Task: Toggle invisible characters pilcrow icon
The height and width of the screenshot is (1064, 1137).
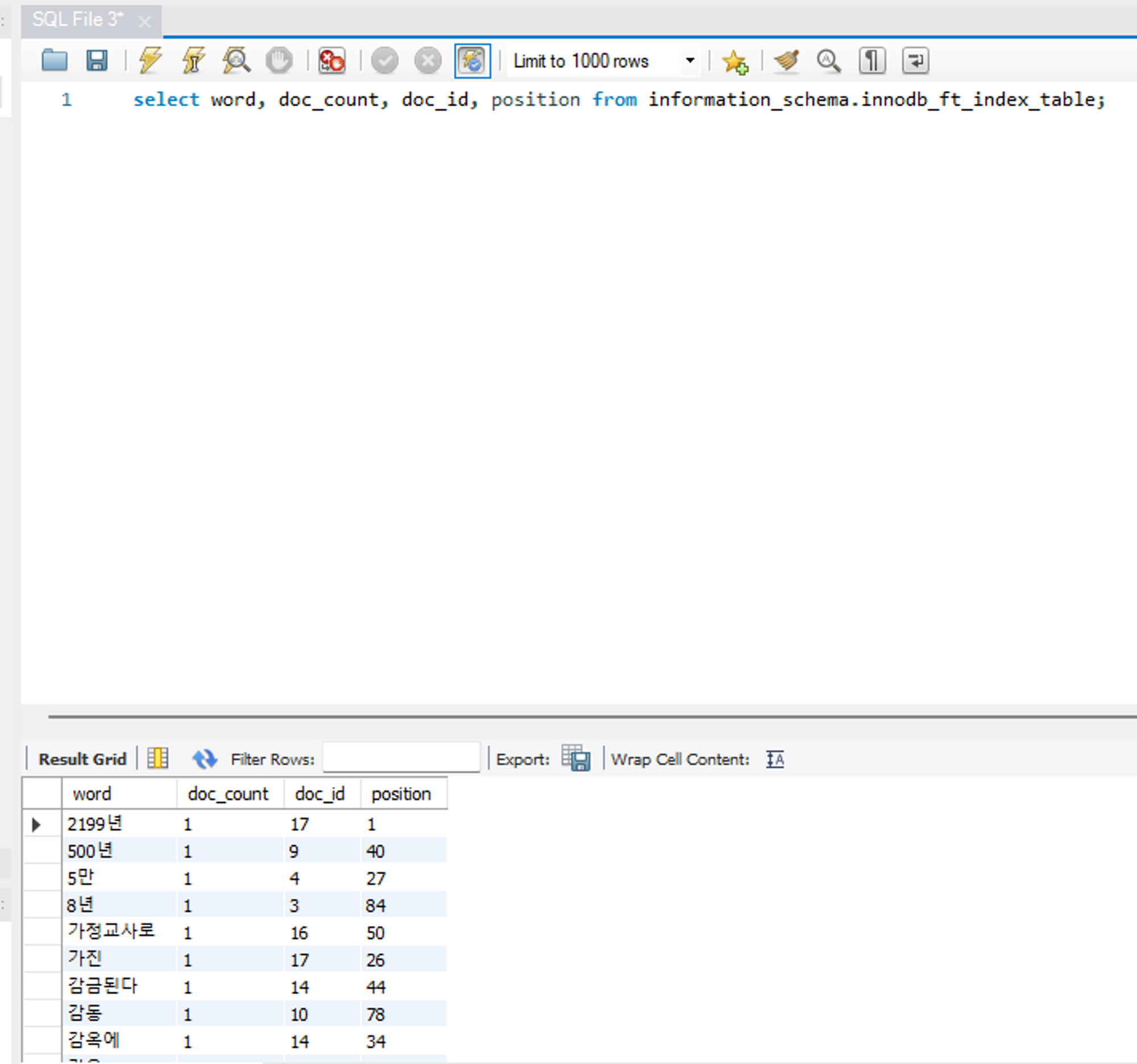Action: click(x=872, y=60)
